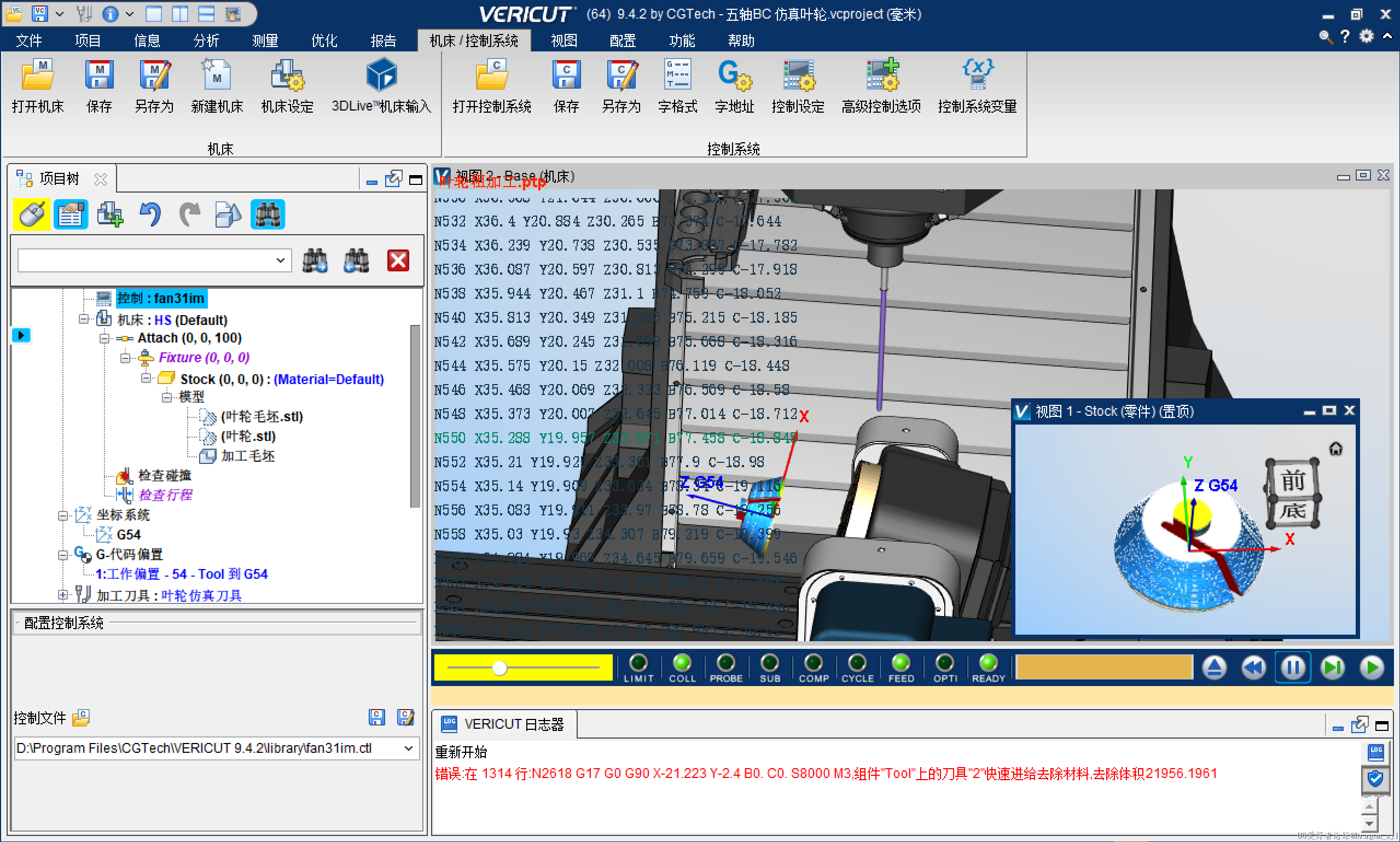This screenshot has height=842, width=1400.
Task: Open the 帮助 menu
Action: click(741, 40)
